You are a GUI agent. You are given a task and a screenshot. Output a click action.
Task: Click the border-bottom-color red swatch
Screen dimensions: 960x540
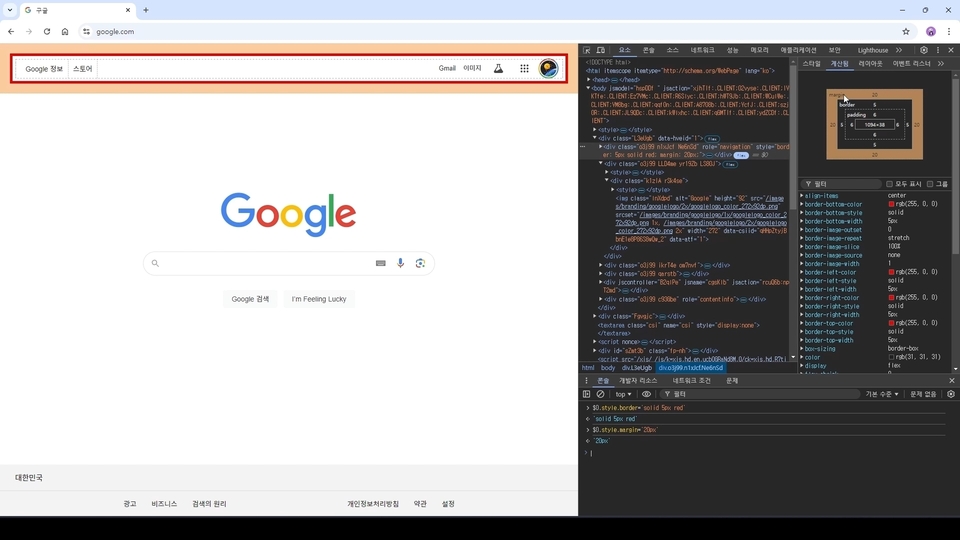(x=891, y=204)
